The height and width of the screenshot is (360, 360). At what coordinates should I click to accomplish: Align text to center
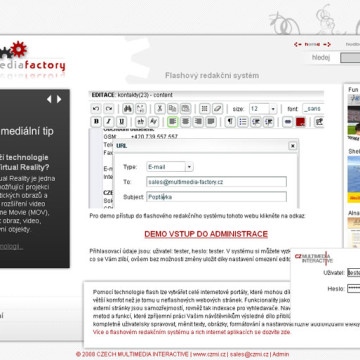pos(185,122)
